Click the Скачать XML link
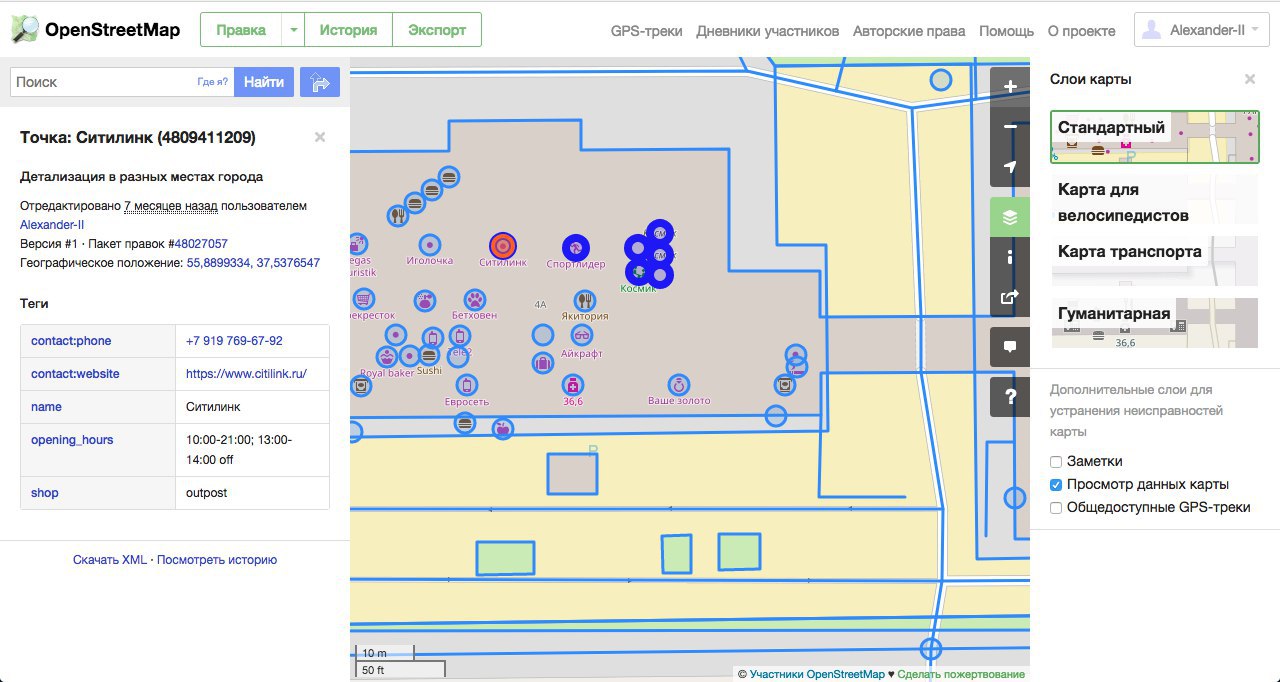Image resolution: width=1280 pixels, height=682 pixels. coord(110,560)
